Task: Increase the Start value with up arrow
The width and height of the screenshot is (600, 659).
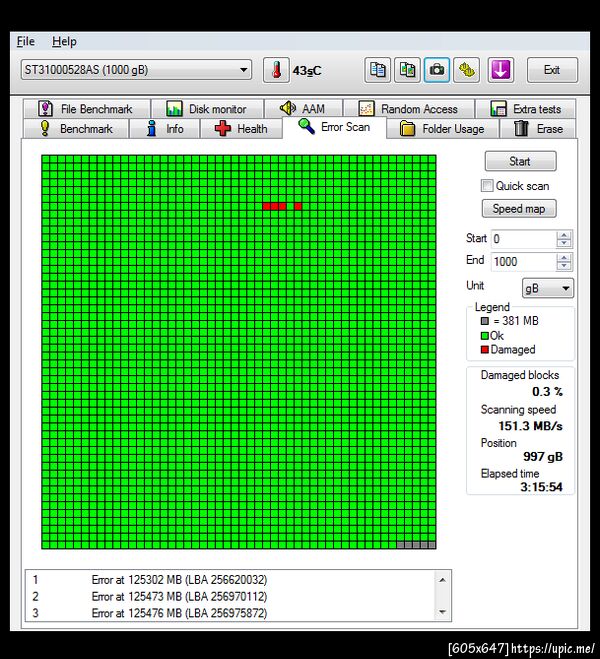Action: pos(564,235)
